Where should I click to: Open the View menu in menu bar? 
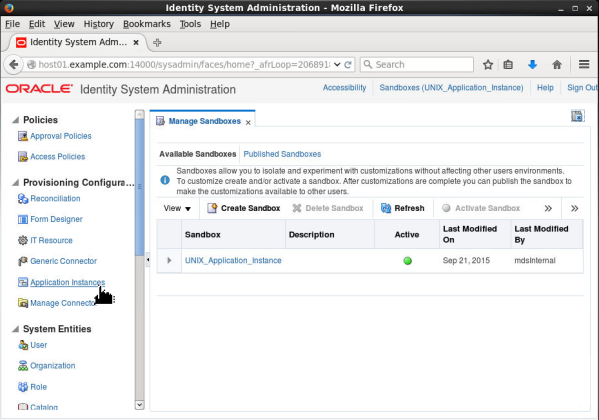(64, 24)
